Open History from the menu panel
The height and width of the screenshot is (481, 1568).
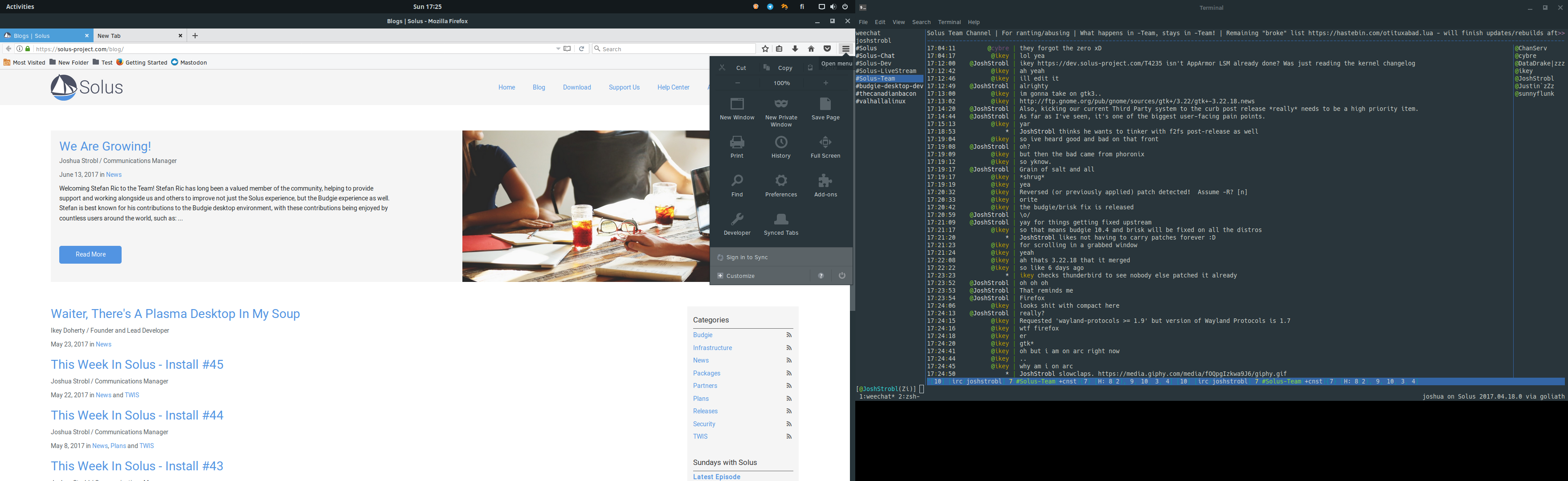(x=781, y=147)
